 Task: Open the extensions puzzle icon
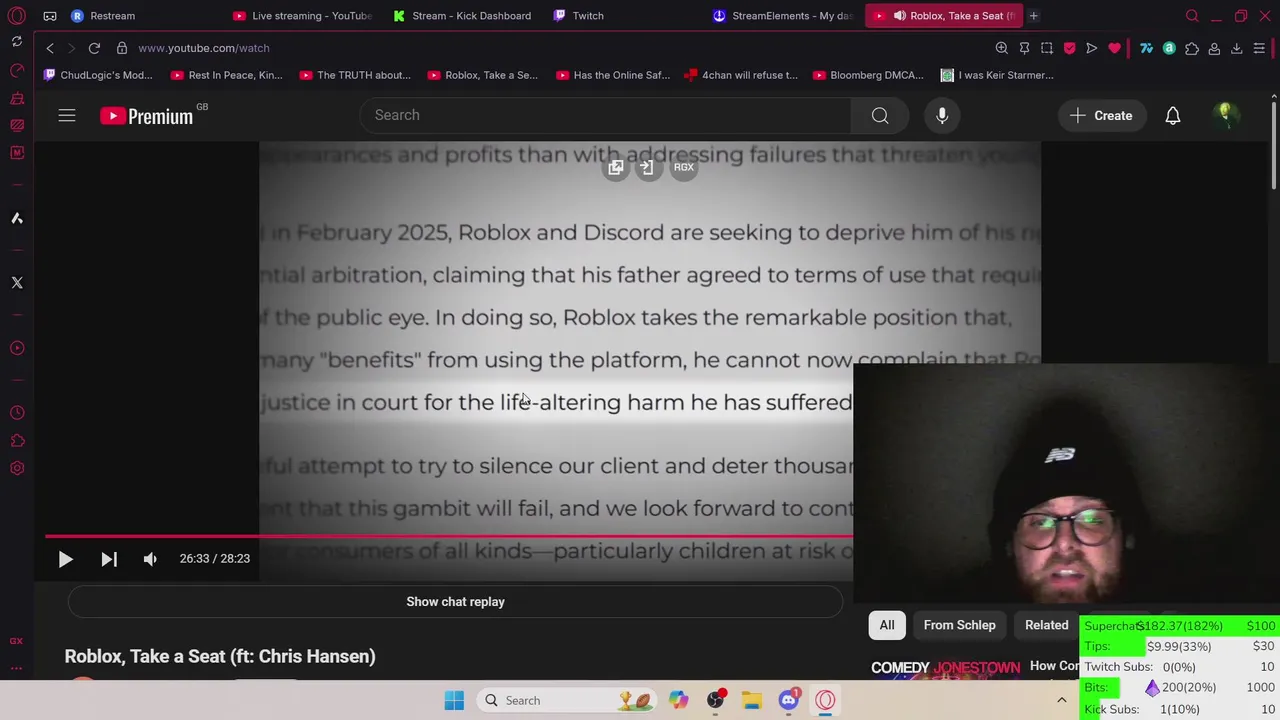[1192, 48]
